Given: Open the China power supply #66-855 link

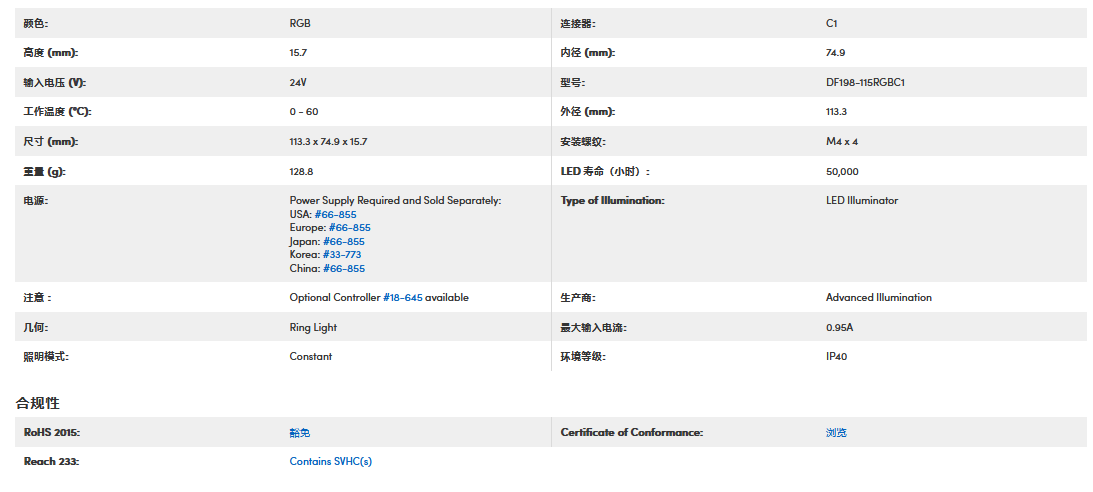Looking at the screenshot, I should 343,268.
